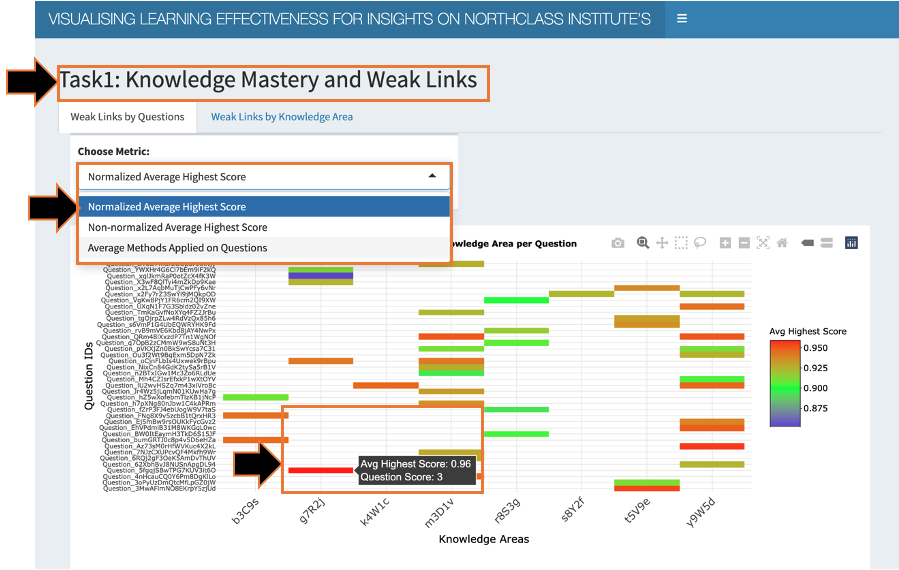
Task: Toggle show closest data on hover
Action: (x=807, y=243)
